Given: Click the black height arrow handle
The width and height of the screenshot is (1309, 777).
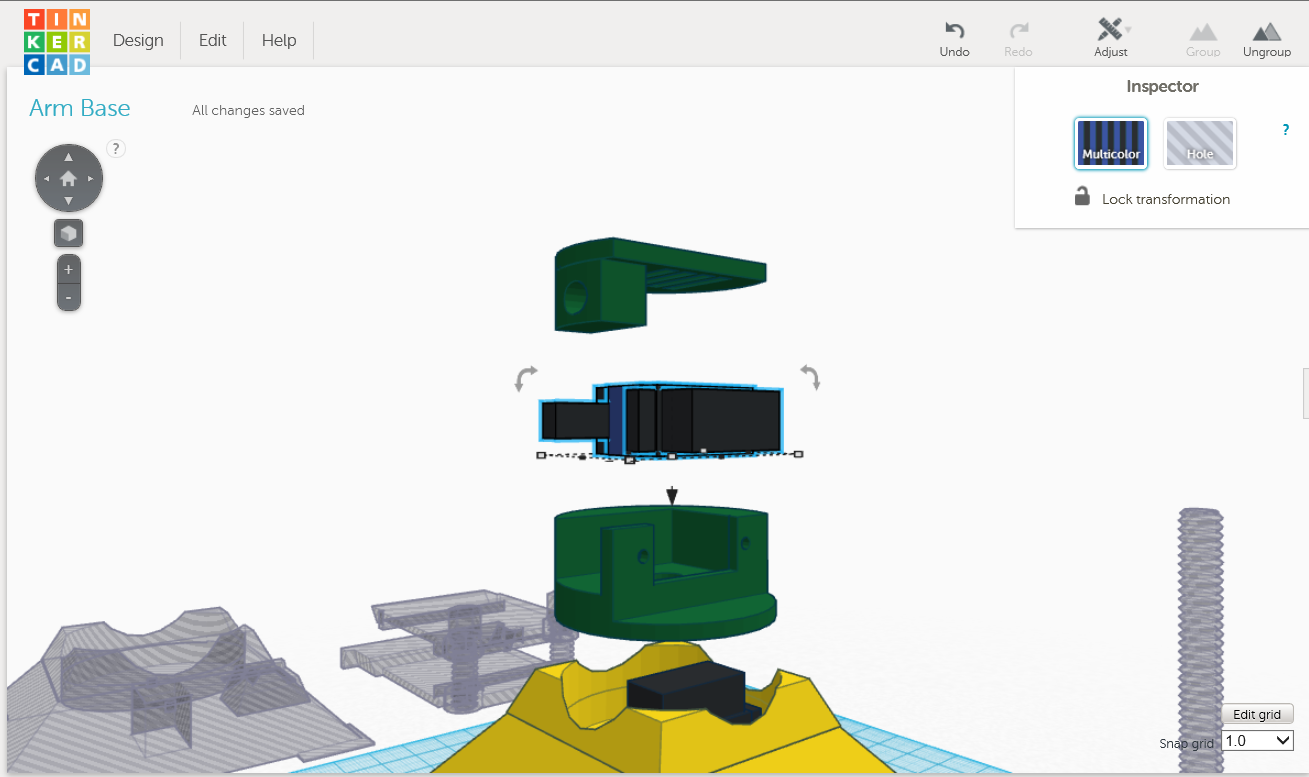Looking at the screenshot, I should click(672, 495).
